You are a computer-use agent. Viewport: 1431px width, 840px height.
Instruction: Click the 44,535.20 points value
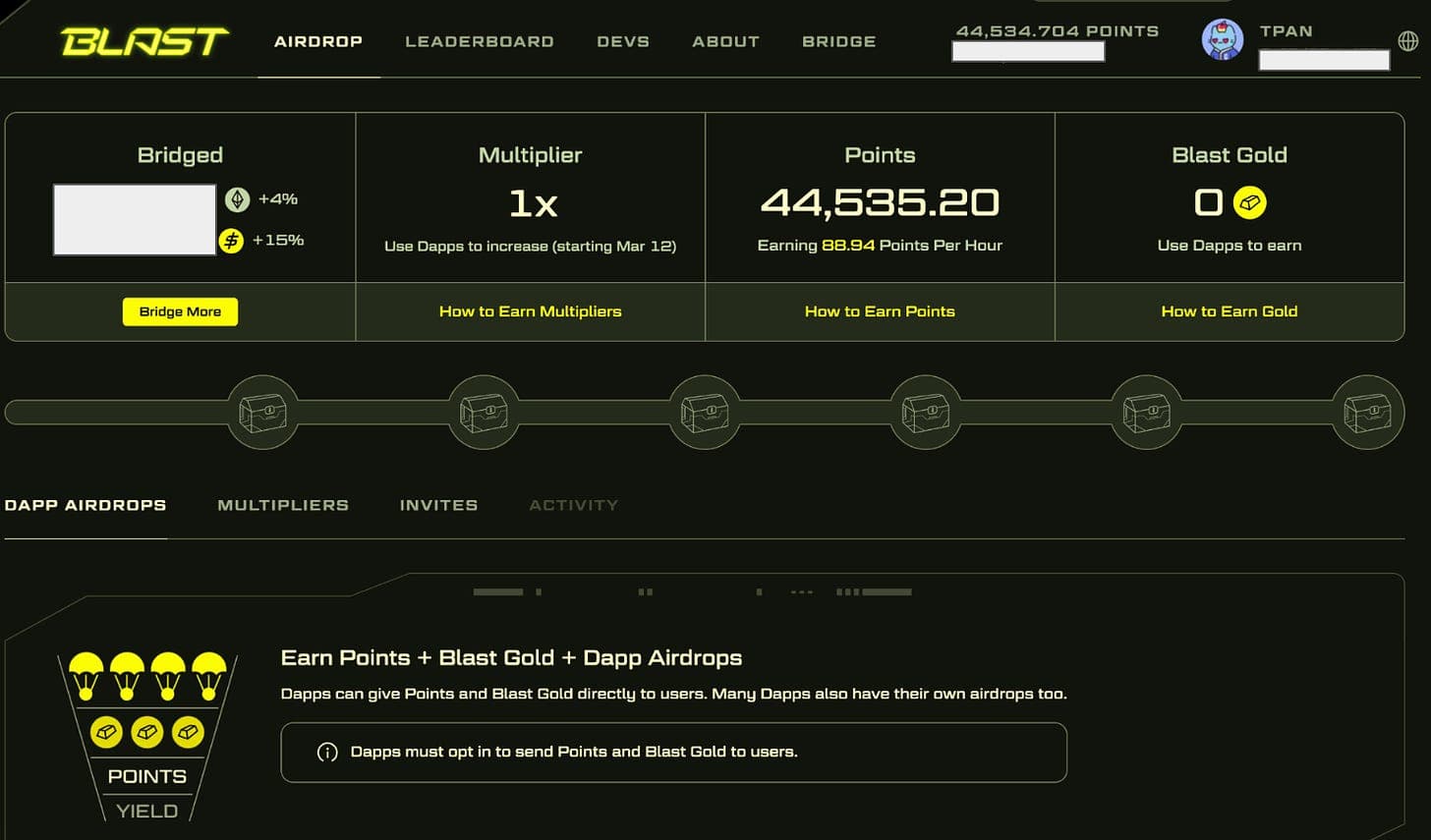coord(880,202)
